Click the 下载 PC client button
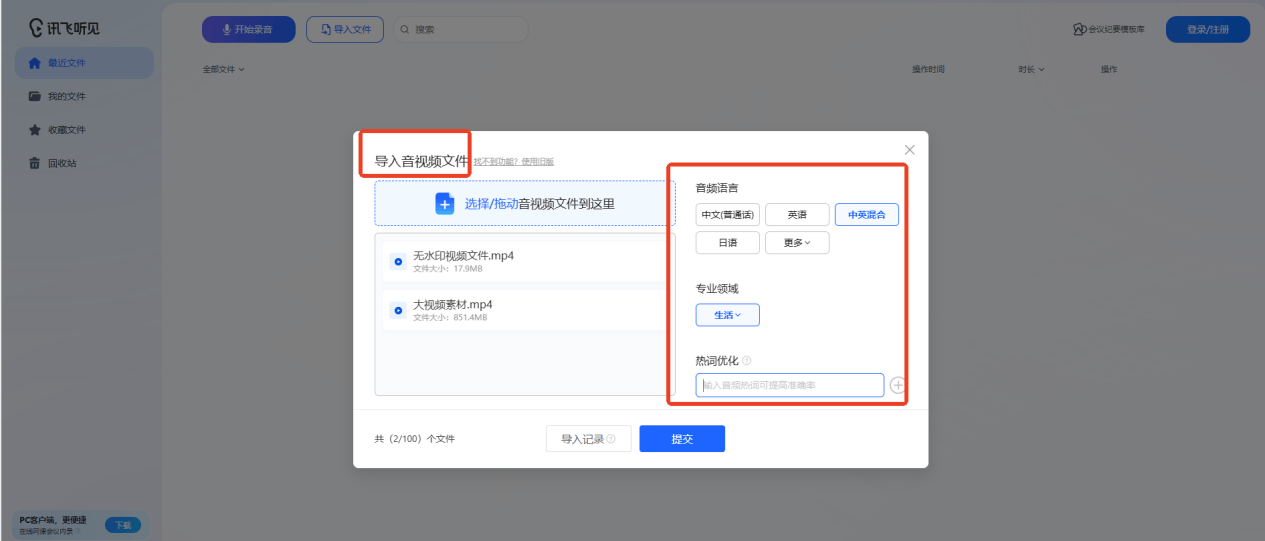Screen dimensions: 1265x541 tap(123, 525)
